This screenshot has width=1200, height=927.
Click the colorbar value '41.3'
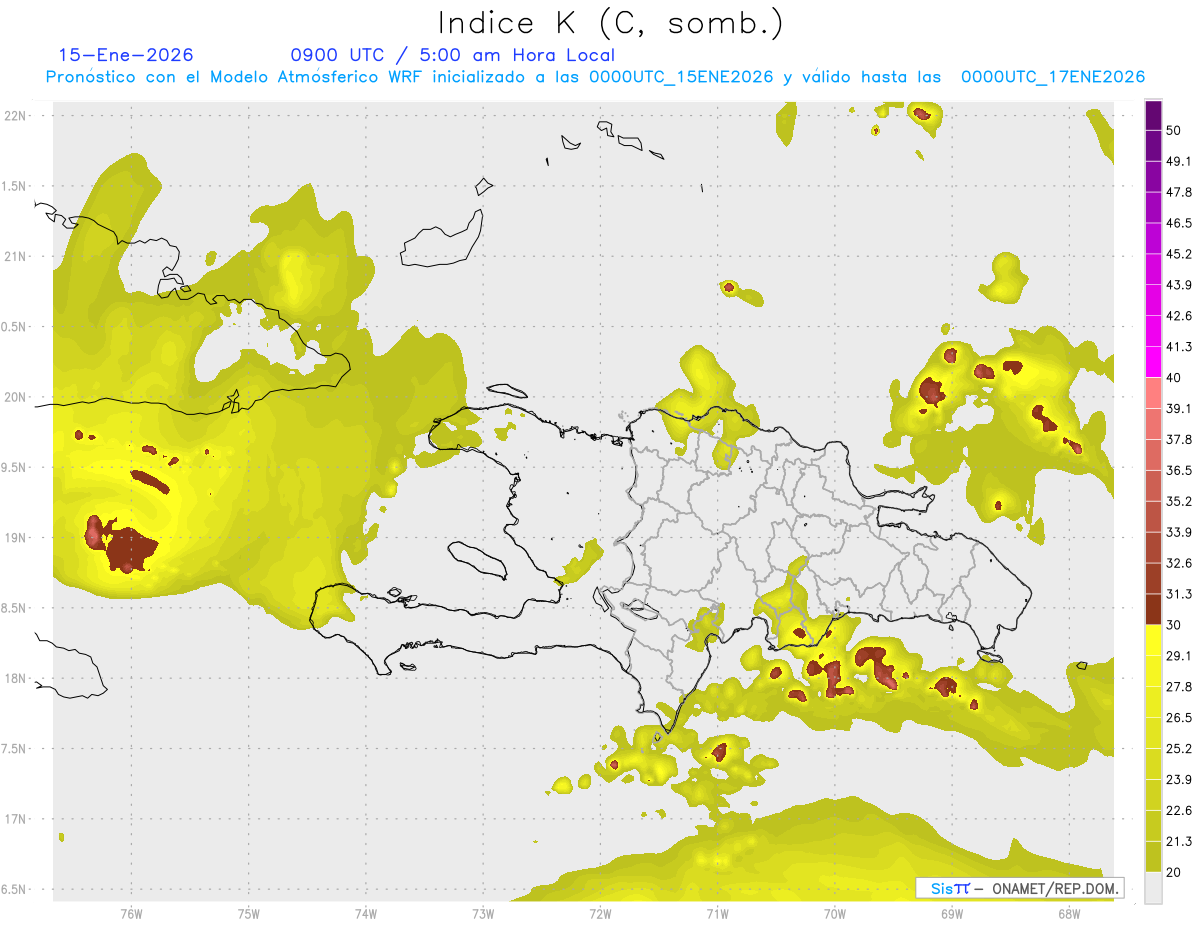1180,347
